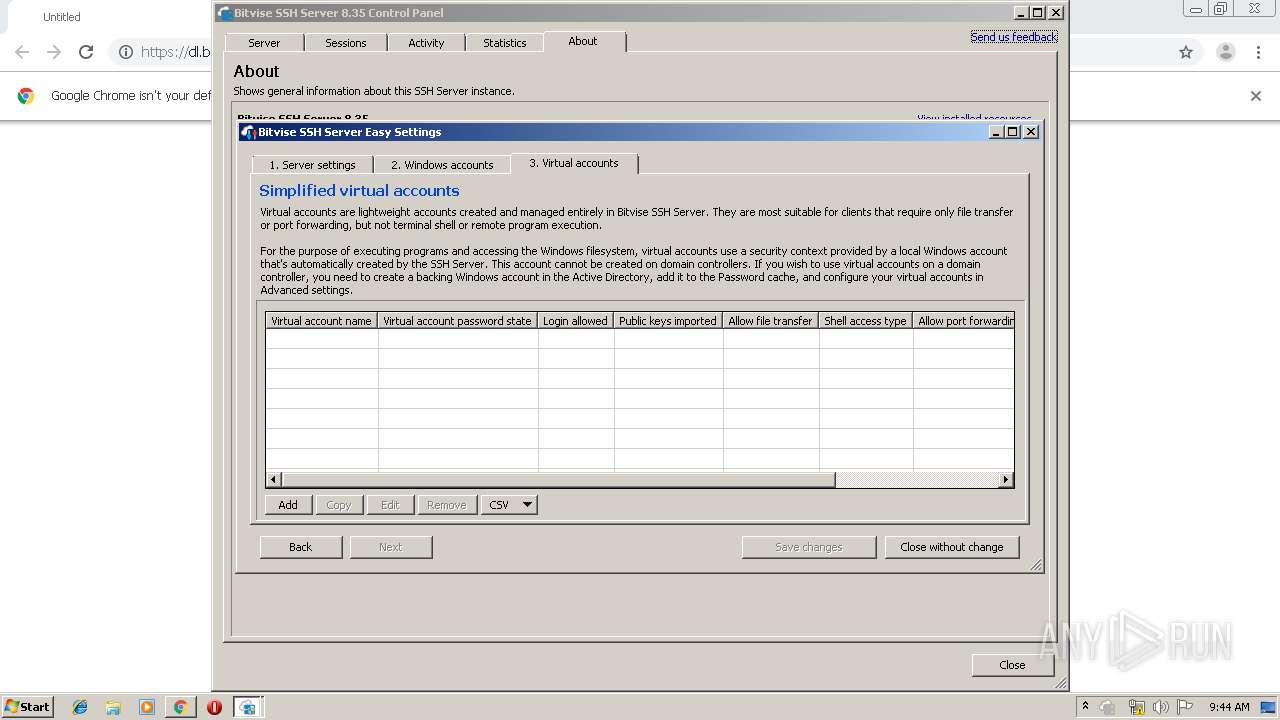Click Shell access type column header
Screen dimensions: 1280x720
click(x=866, y=321)
